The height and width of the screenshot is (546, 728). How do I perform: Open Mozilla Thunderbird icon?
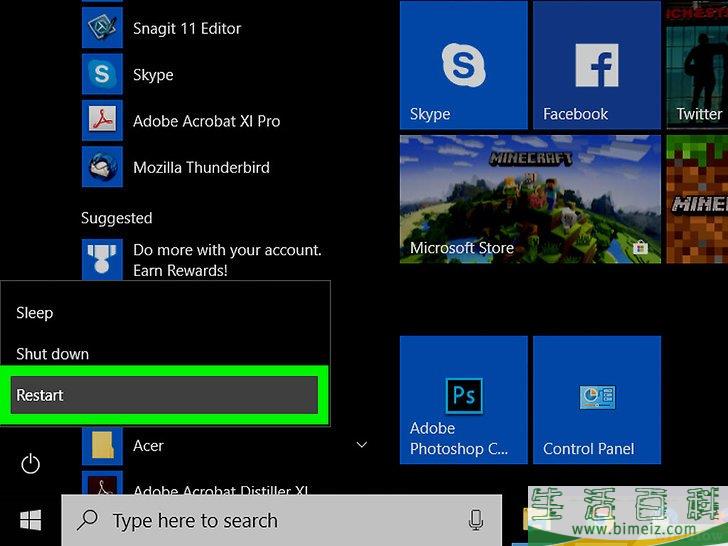click(x=102, y=167)
